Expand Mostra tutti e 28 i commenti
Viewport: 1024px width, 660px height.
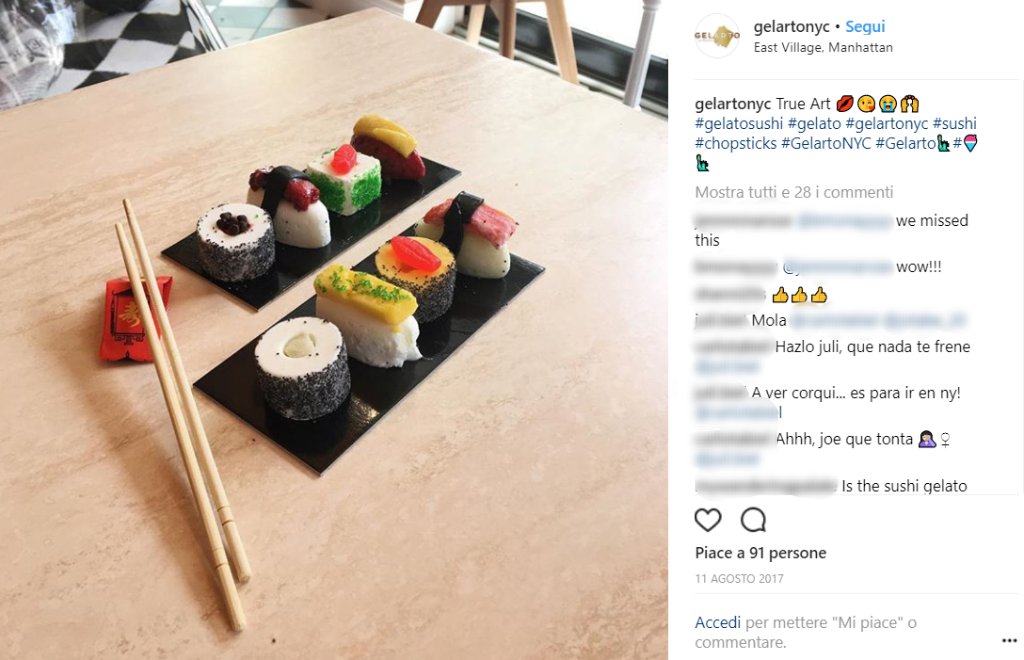point(793,193)
